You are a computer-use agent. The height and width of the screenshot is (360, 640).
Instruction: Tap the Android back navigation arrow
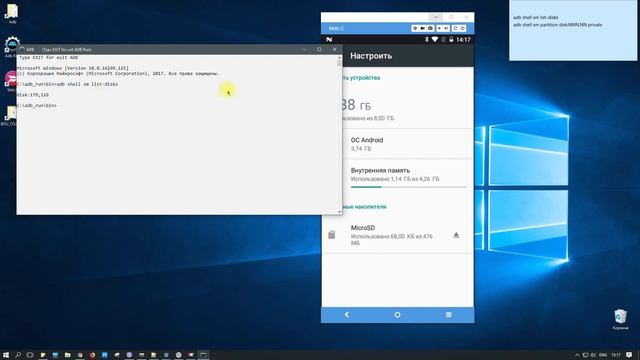pos(347,315)
